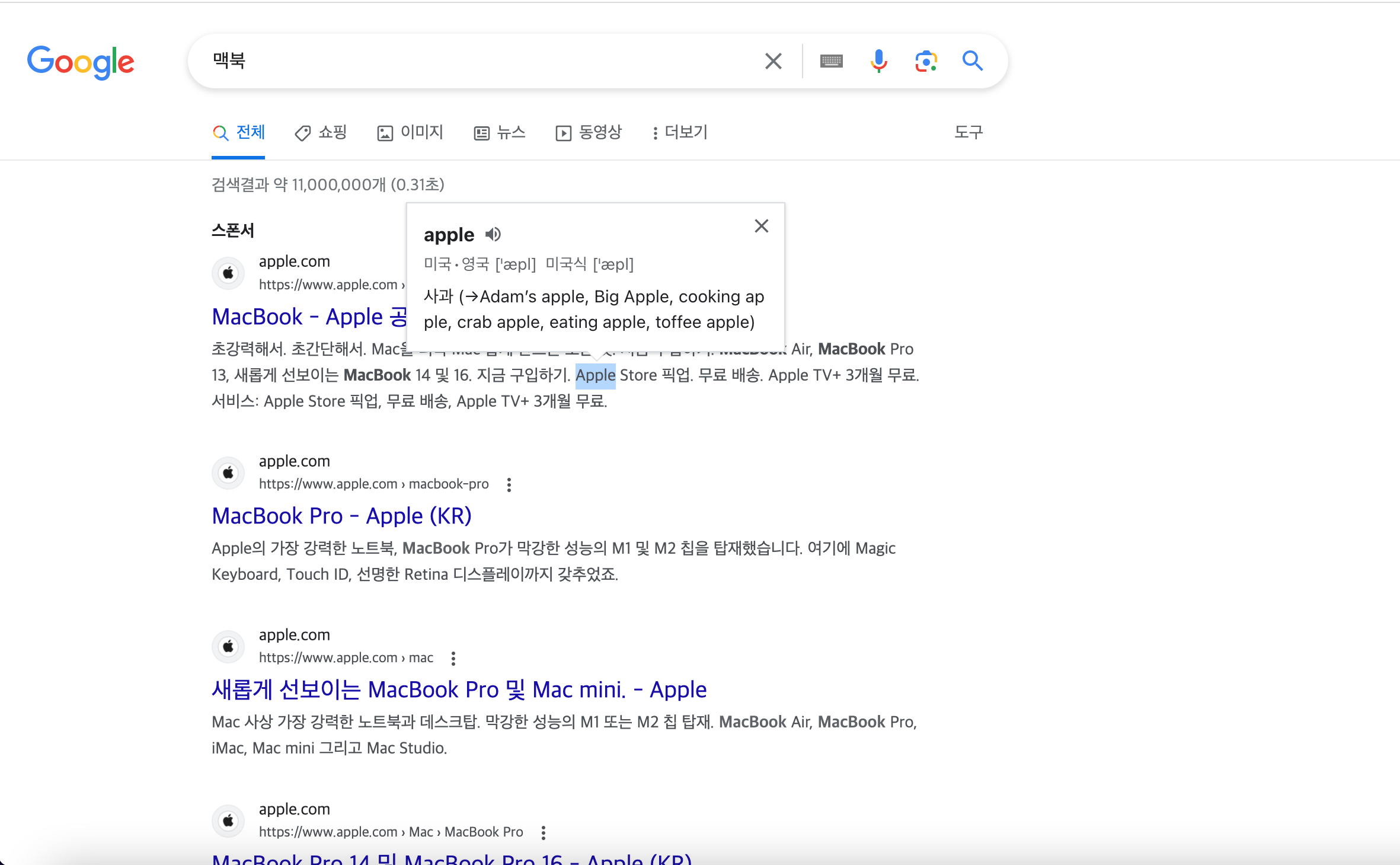Open the 동영상 videos tab
1400x865 pixels.
click(589, 132)
